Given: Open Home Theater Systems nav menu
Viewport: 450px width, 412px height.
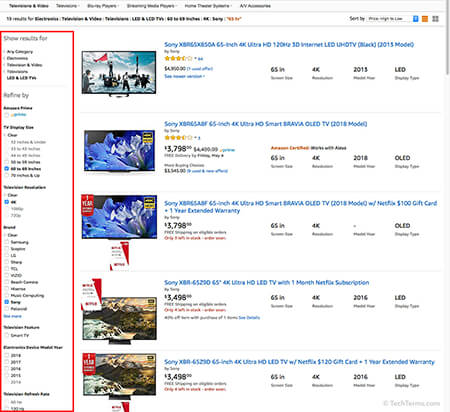Looking at the screenshot, I should coord(208,6).
